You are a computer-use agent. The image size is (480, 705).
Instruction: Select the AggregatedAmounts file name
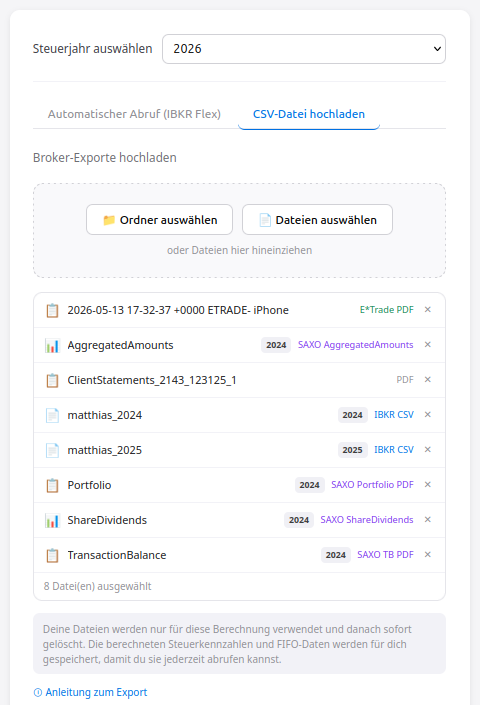tap(120, 345)
